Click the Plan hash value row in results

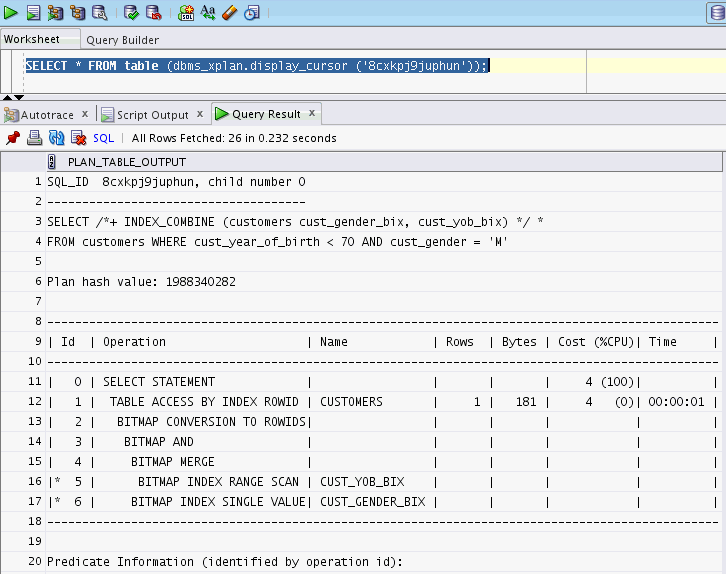point(141,282)
